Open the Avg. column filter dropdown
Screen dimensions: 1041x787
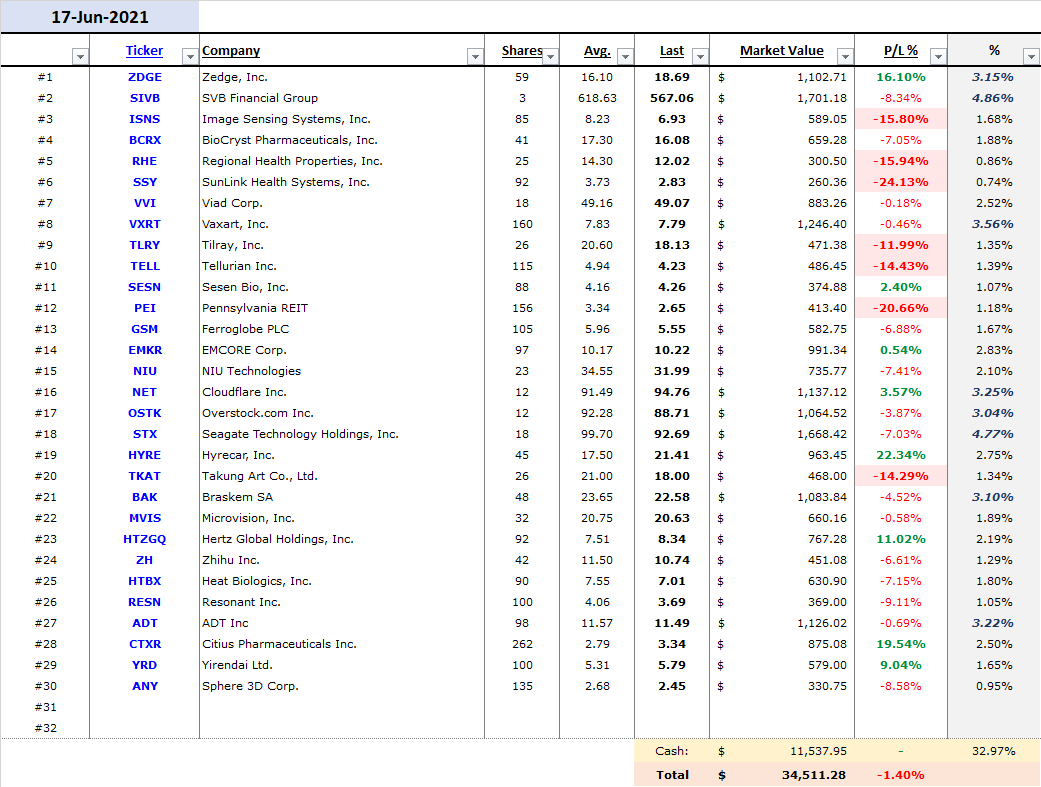[x=625, y=56]
